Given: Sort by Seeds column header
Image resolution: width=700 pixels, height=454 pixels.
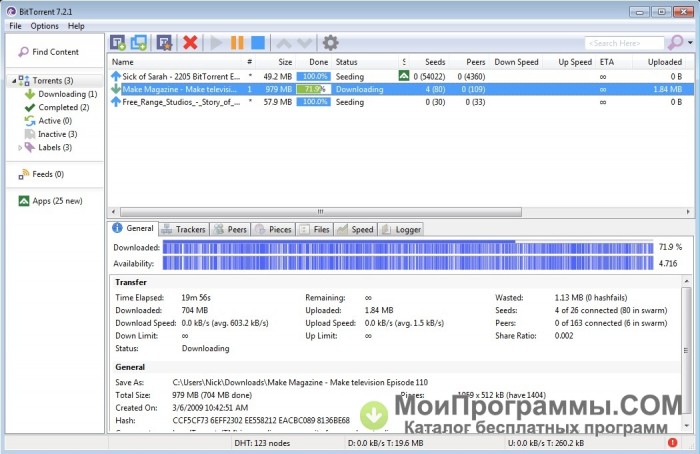Looking at the screenshot, I should [x=435, y=62].
